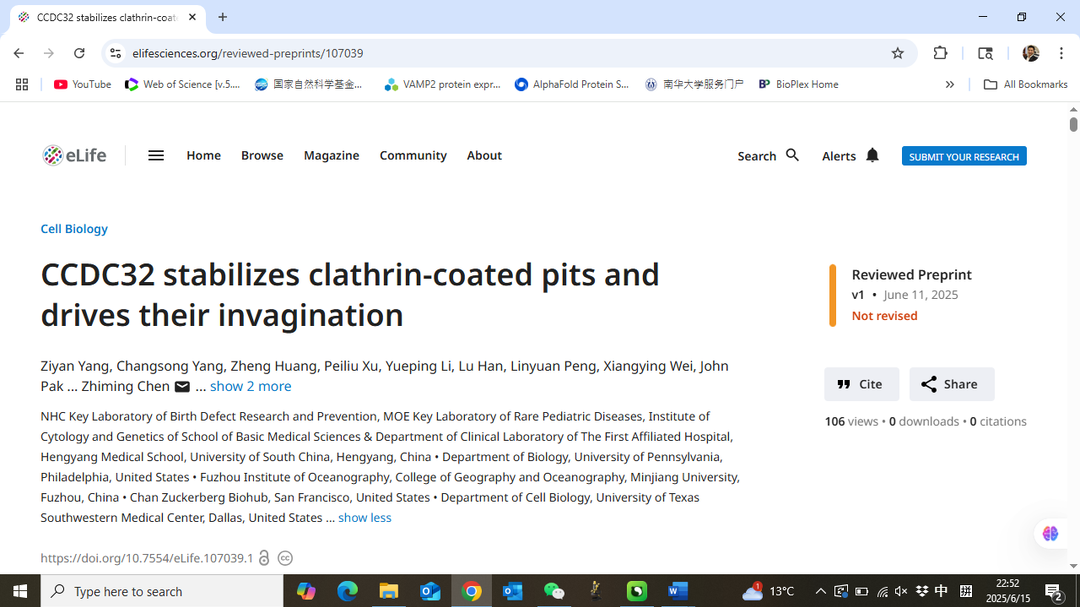This screenshot has width=1080, height=607.
Task: Click Submit Your Research button
Action: [x=964, y=156]
